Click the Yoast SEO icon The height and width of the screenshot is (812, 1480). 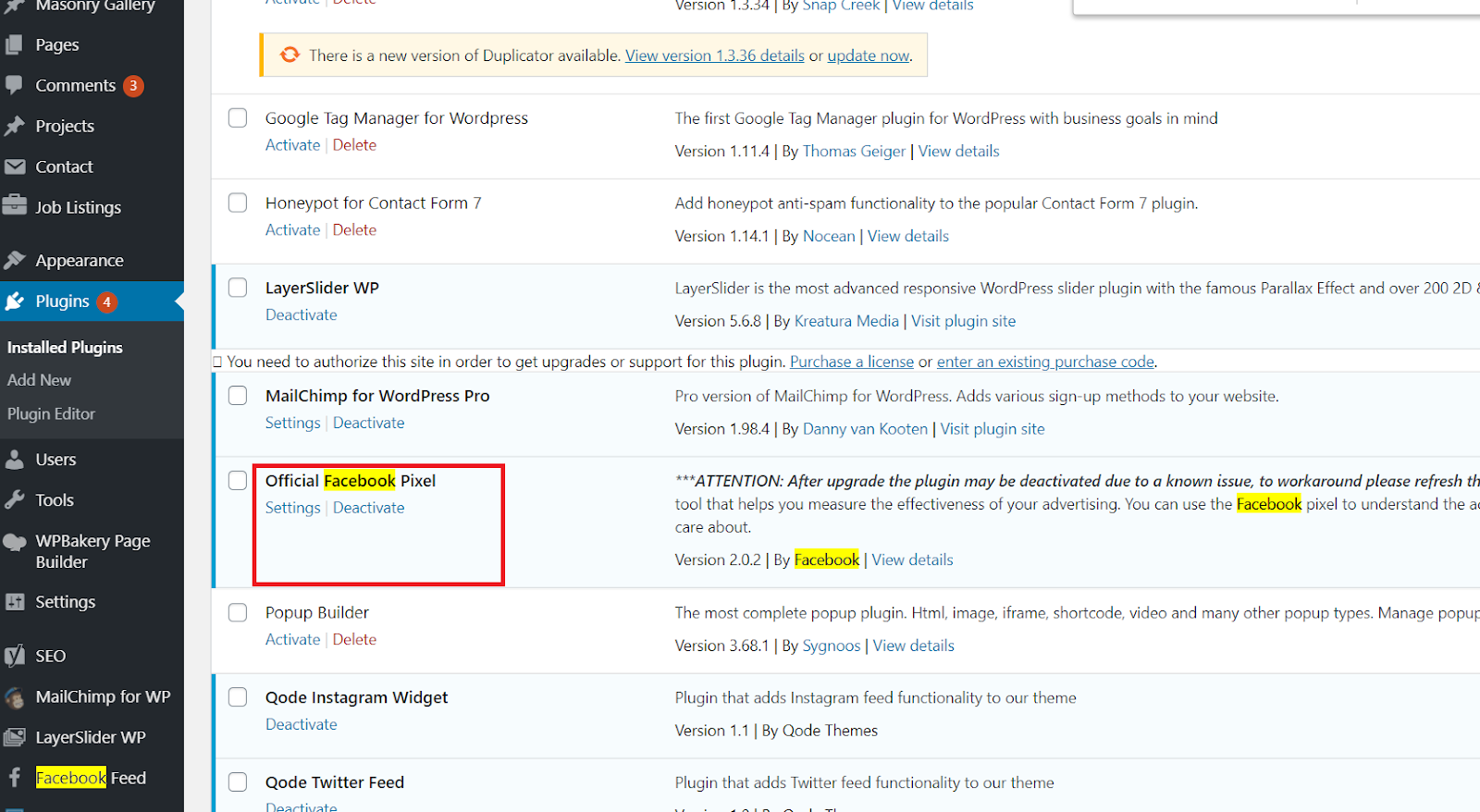click(14, 656)
